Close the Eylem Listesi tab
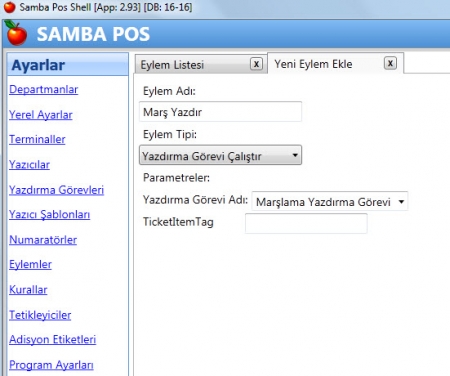 click(256, 64)
